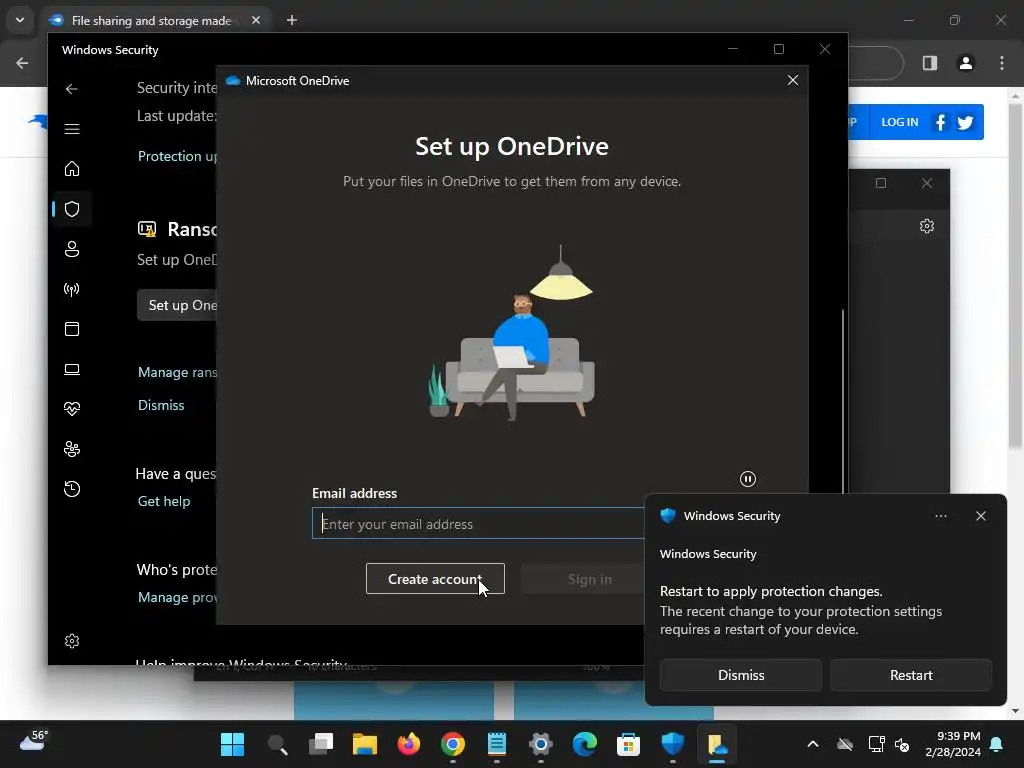Viewport: 1024px width, 768px height.
Task: Open Device performance & health heart icon
Action: coord(72,409)
